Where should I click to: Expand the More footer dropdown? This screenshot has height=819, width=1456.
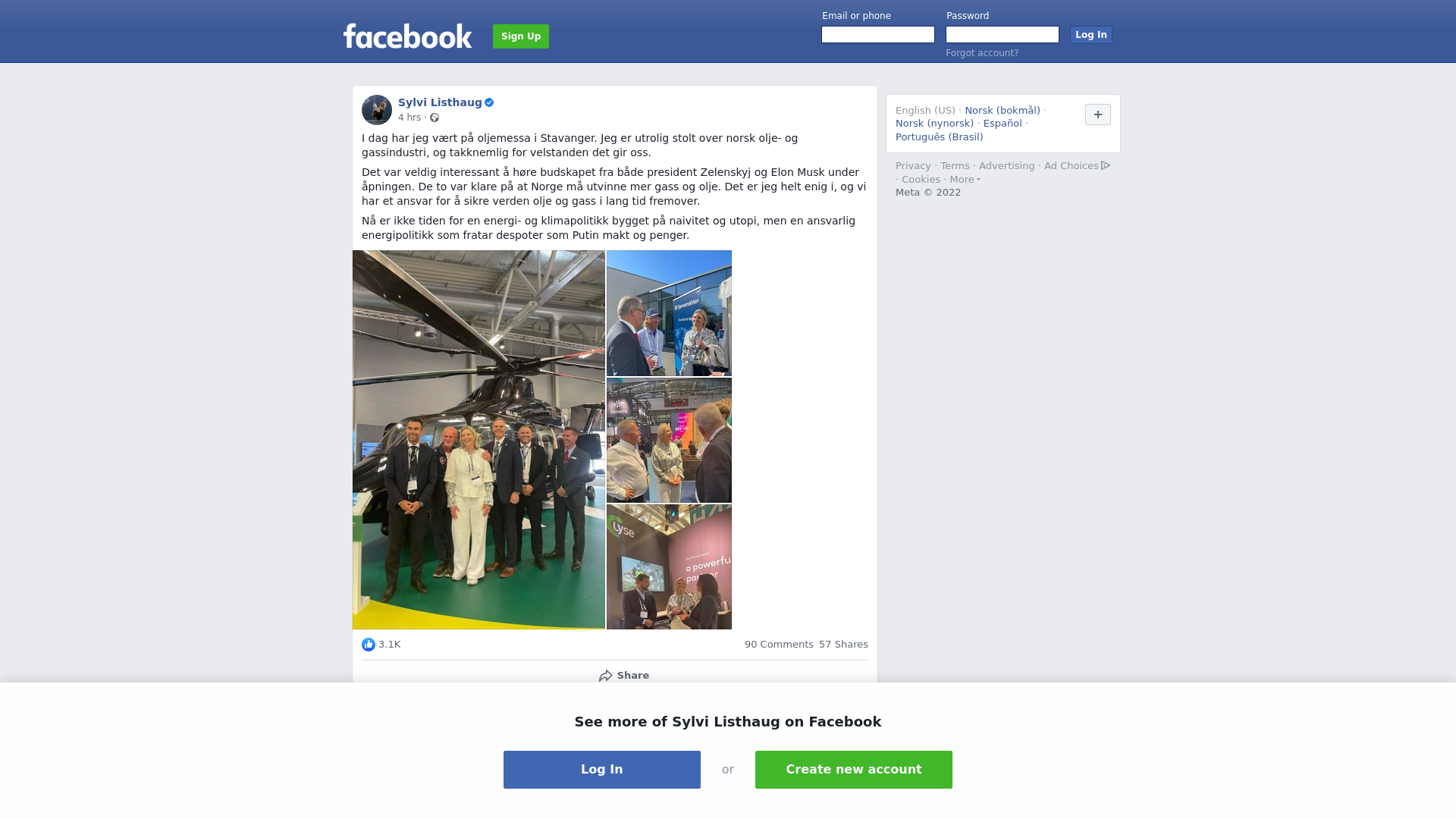(965, 180)
